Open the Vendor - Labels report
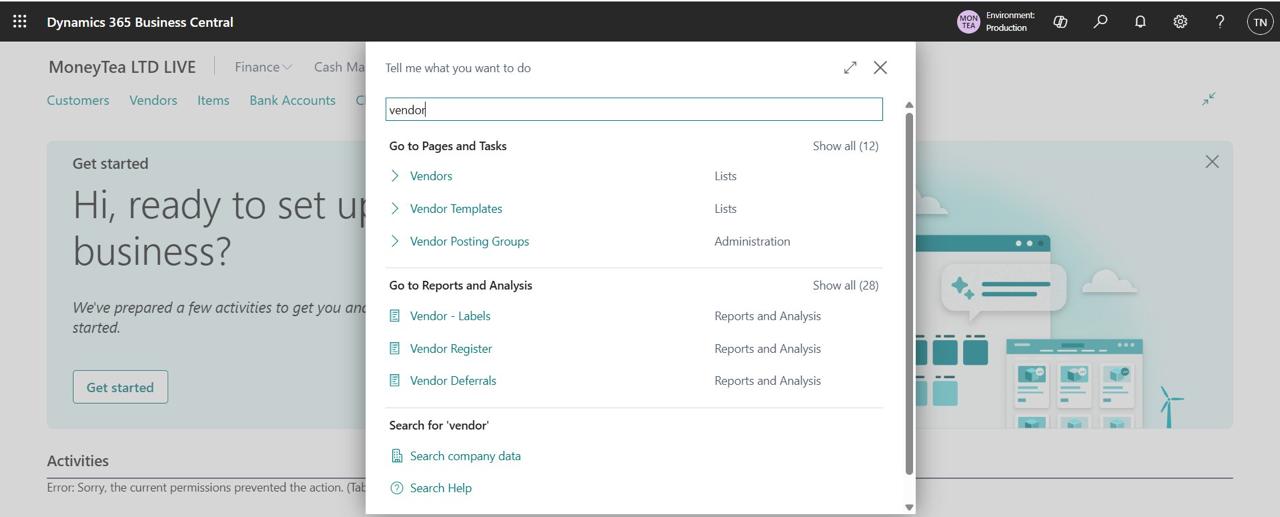Viewport: 1280px width, 517px height. [x=450, y=316]
